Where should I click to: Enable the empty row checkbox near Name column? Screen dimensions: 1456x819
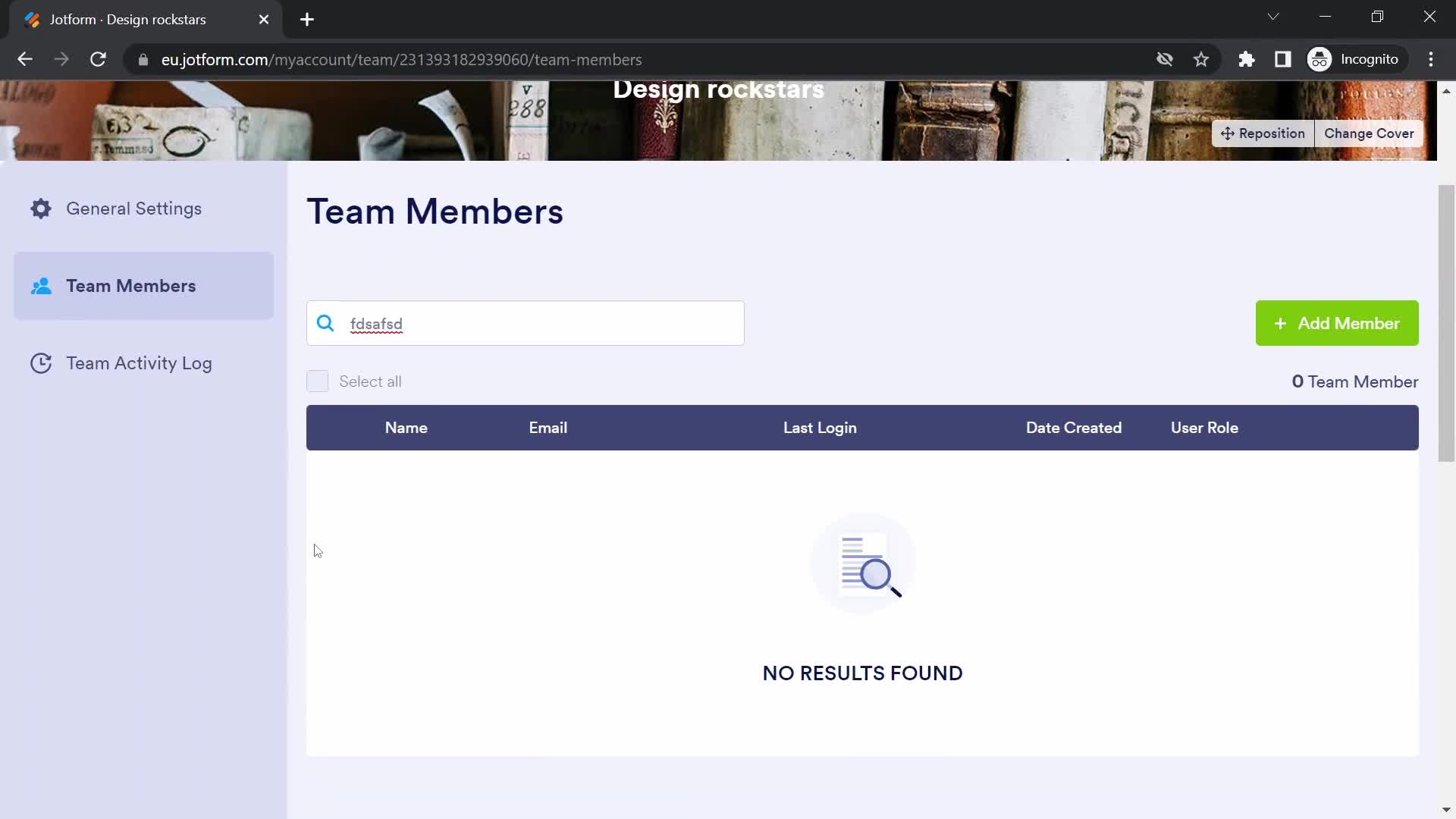(x=318, y=381)
